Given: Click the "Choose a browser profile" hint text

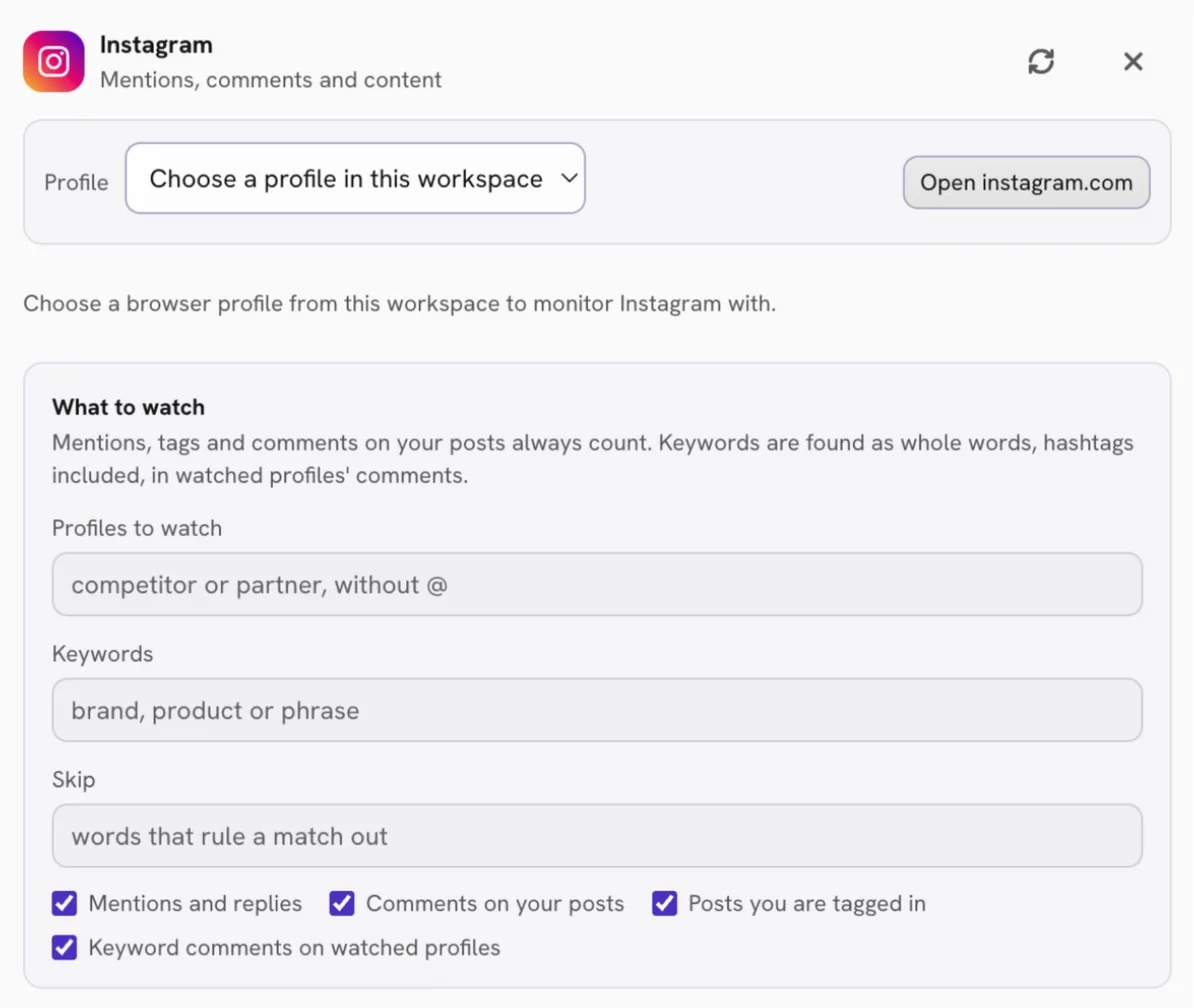Looking at the screenshot, I should [x=400, y=304].
